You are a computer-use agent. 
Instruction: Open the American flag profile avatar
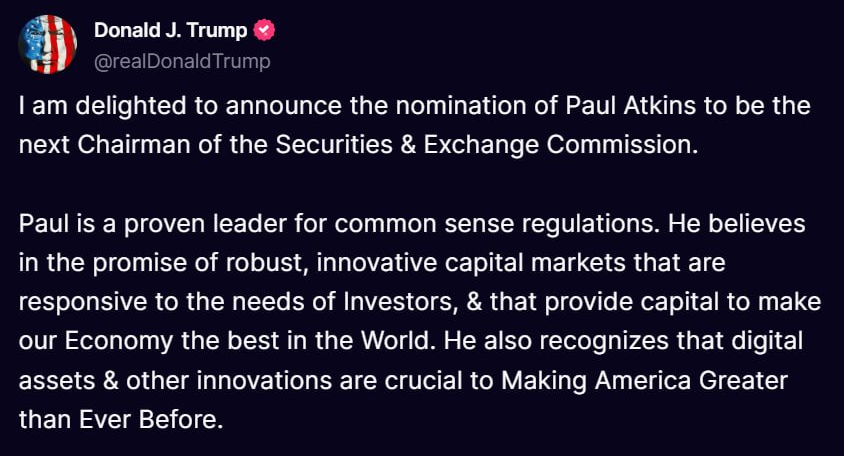pos(47,44)
